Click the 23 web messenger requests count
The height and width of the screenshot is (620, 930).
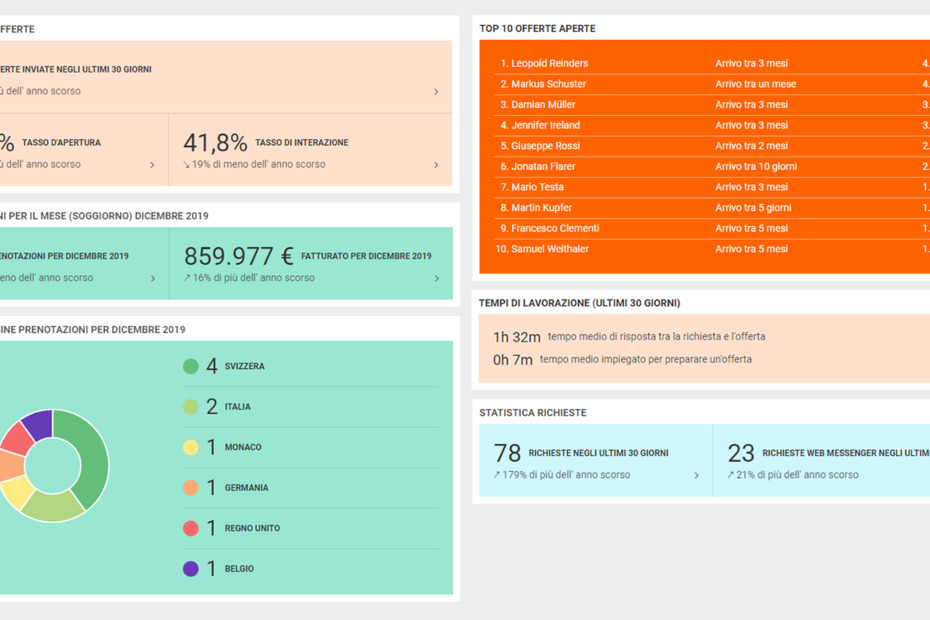(x=741, y=453)
